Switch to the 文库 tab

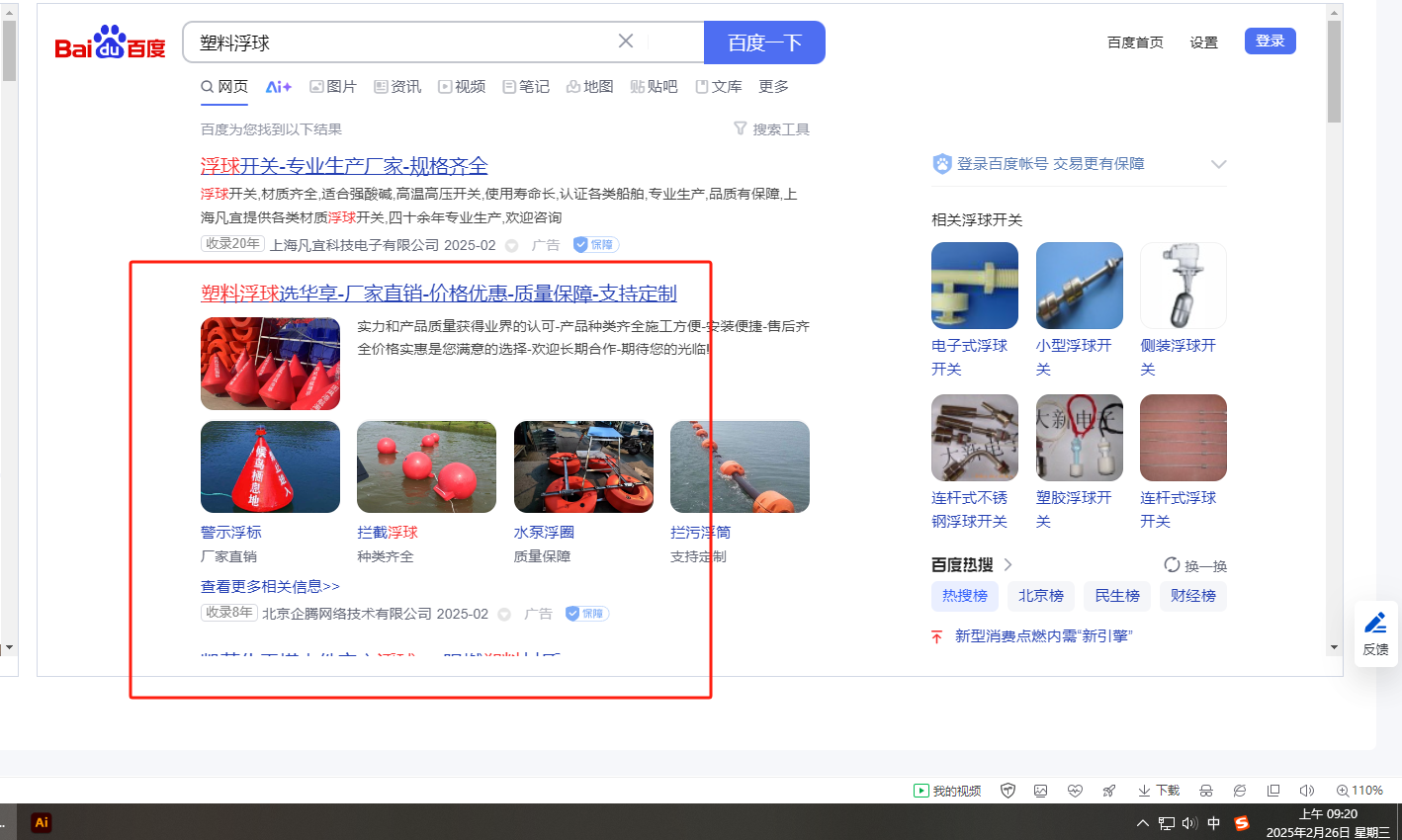point(719,87)
